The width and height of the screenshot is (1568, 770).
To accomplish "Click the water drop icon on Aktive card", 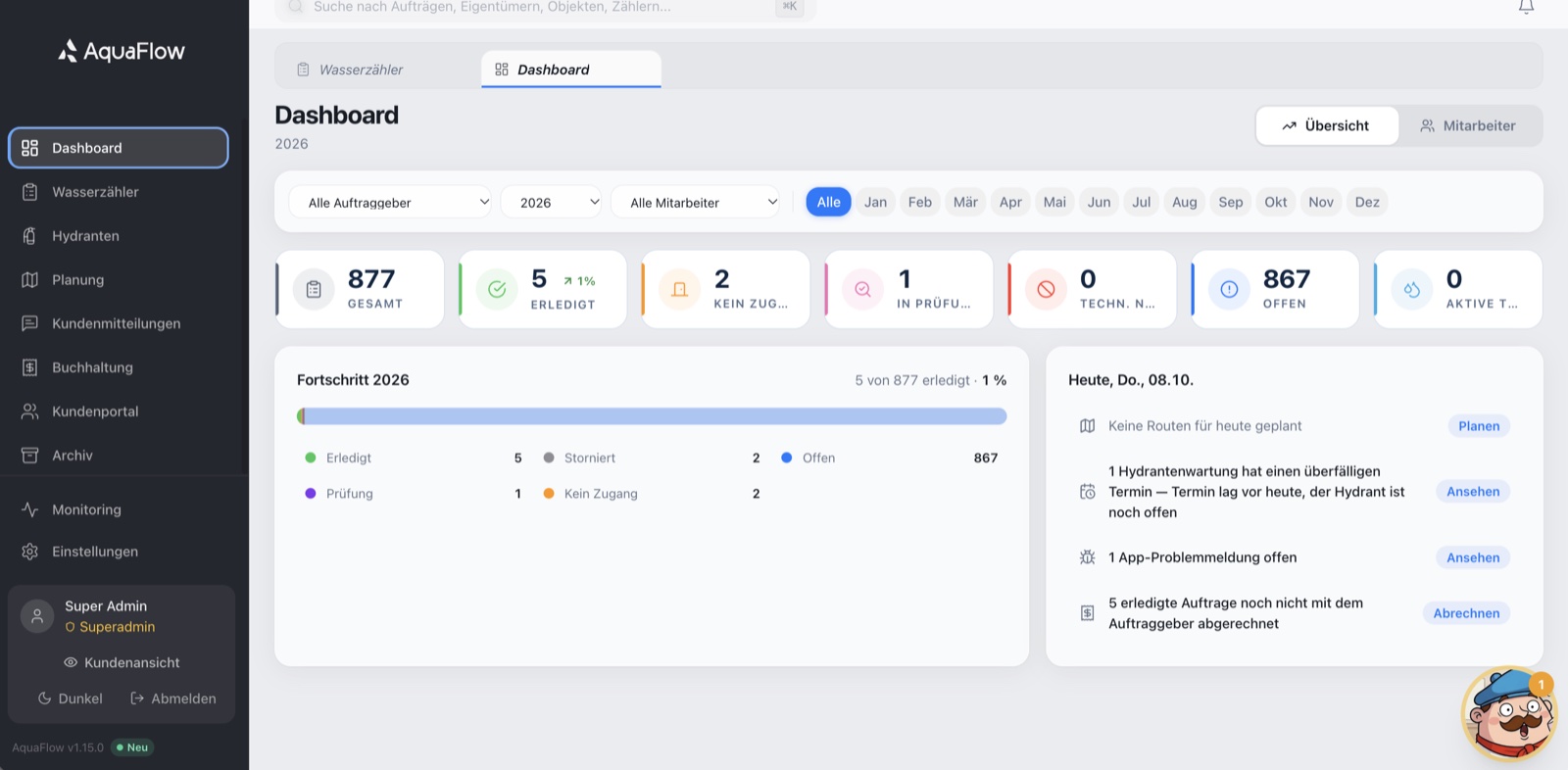I will [1412, 289].
